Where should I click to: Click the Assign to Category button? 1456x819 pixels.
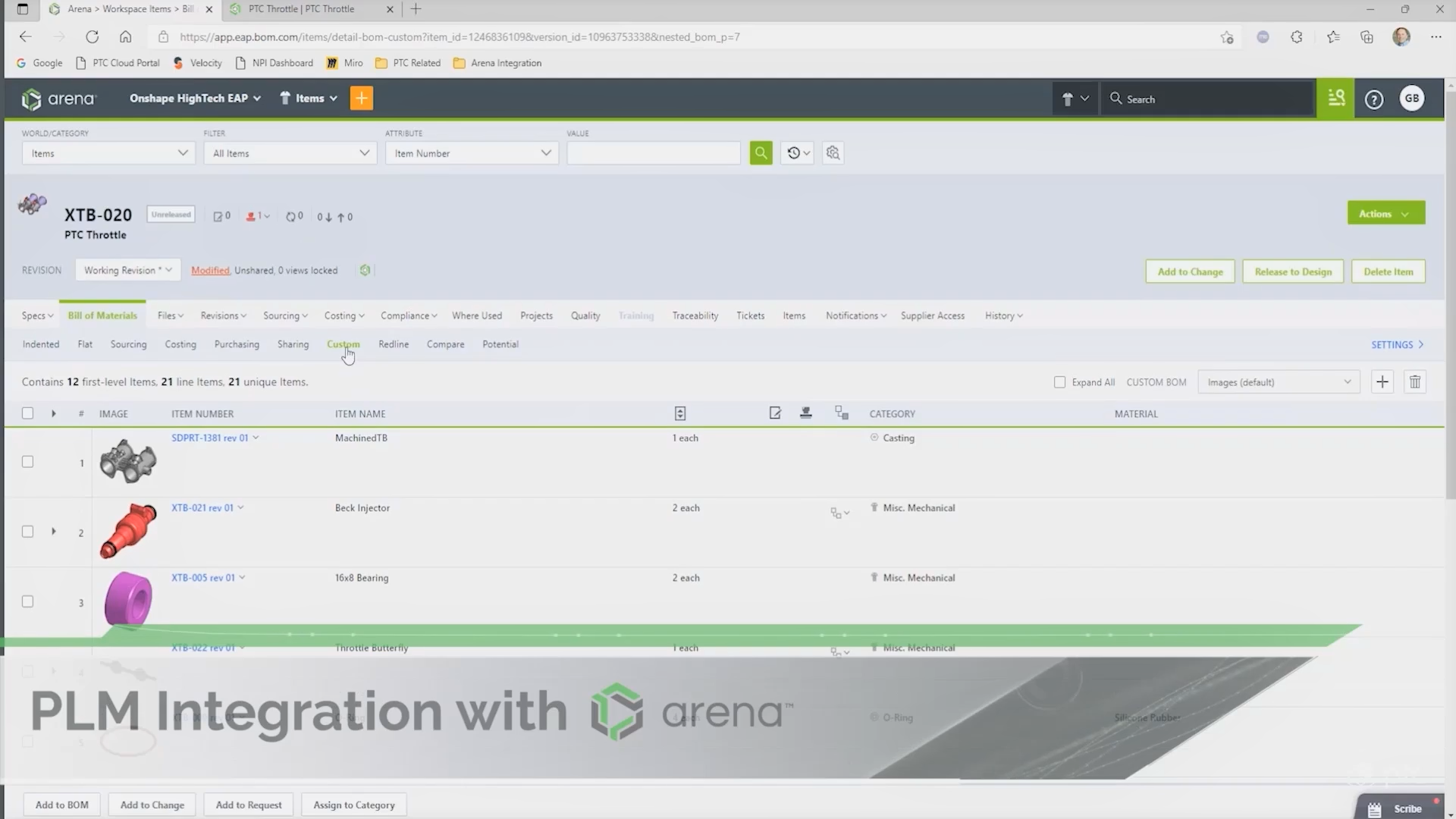pyautogui.click(x=354, y=805)
